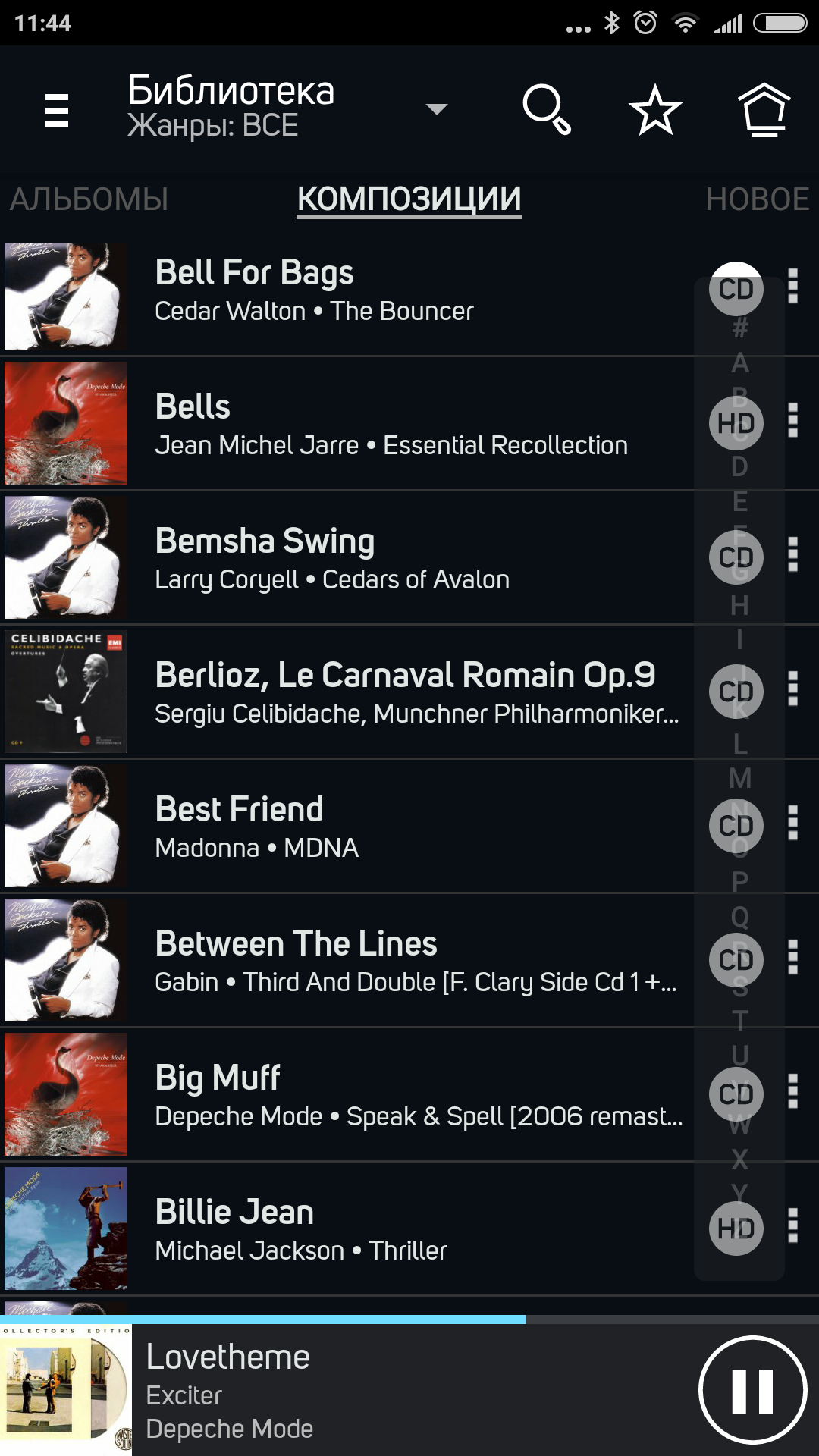Open the now playing album art thumbnail
Image resolution: width=819 pixels, height=1456 pixels.
click(x=66, y=1389)
